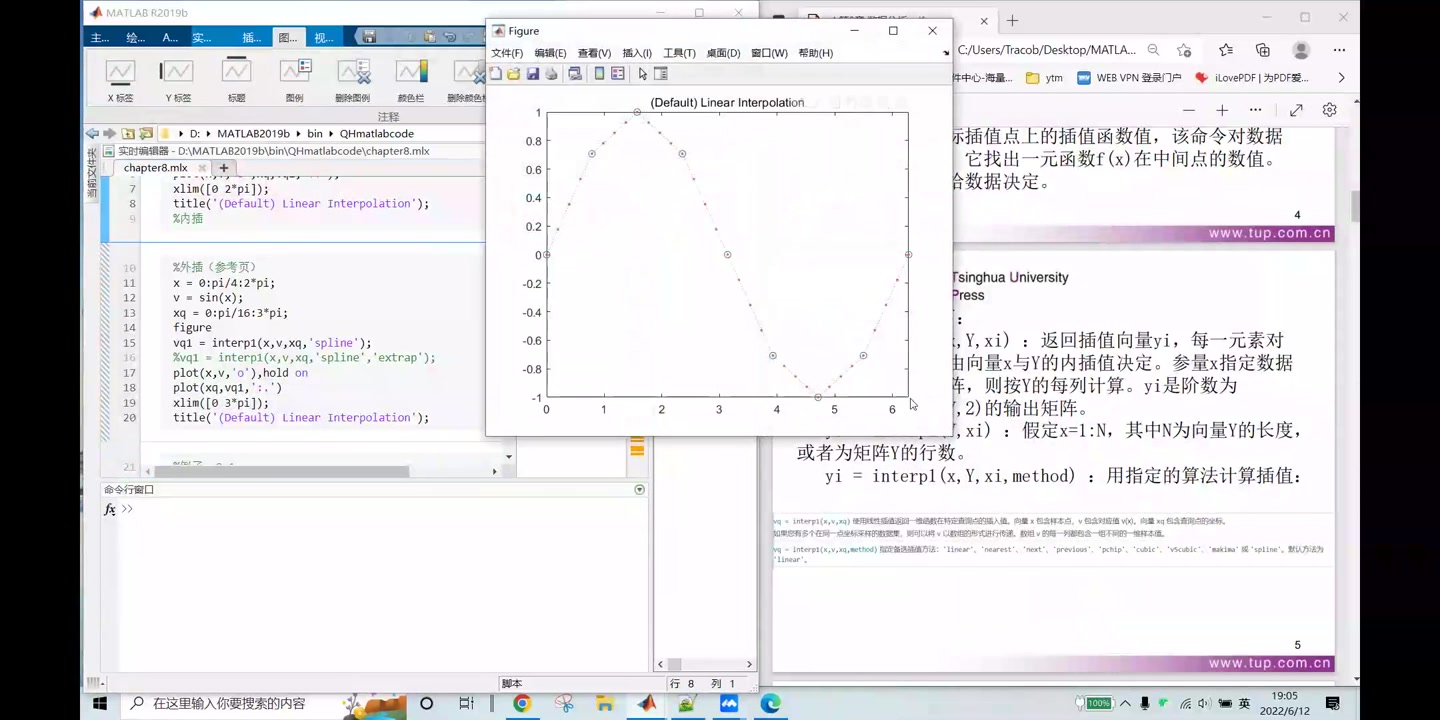Zoom in the PDF with plus button
The width and height of the screenshot is (1440, 720).
[x=1222, y=110]
